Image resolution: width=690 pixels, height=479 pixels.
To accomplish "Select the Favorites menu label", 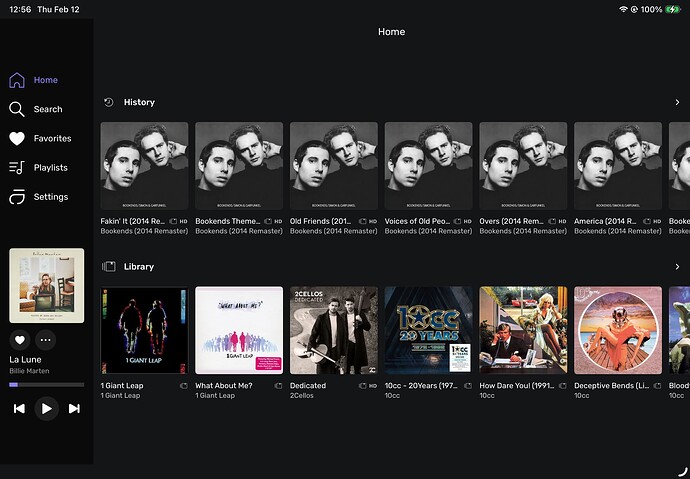I will (x=52, y=139).
